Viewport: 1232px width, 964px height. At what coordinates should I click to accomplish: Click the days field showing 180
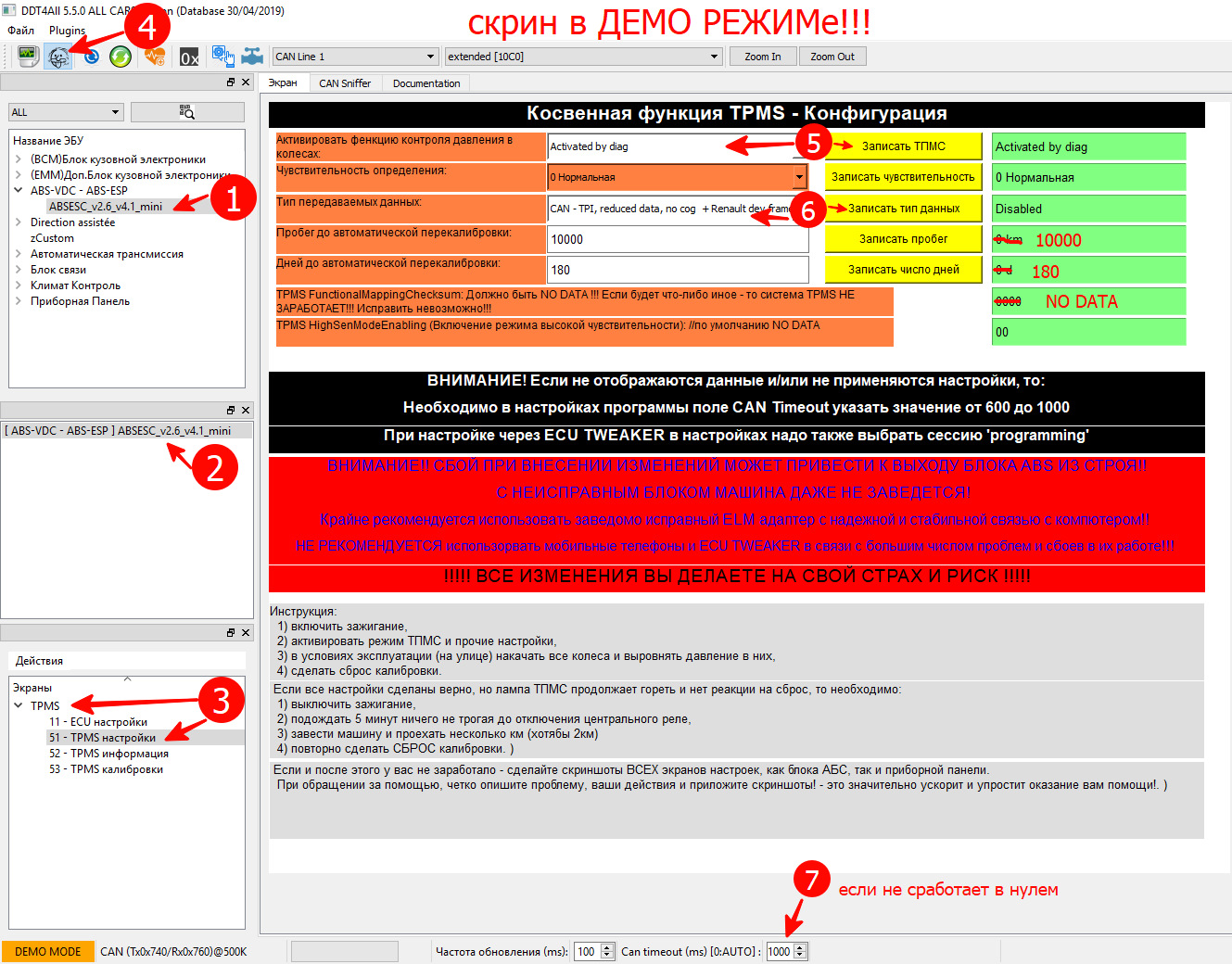point(678,270)
